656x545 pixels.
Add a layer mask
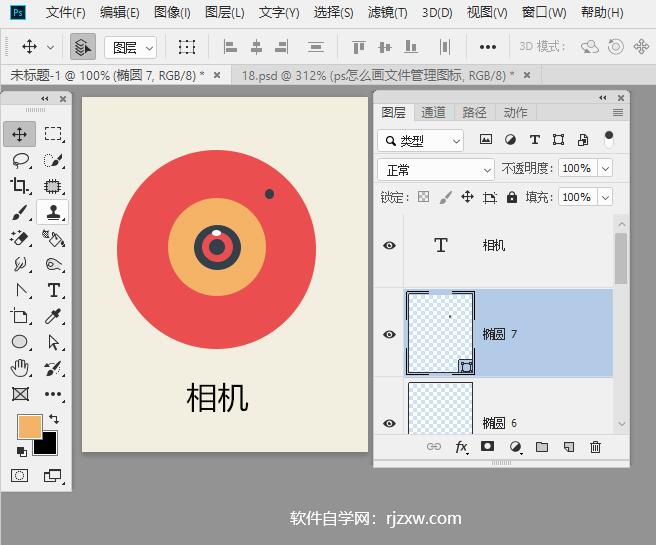pos(487,446)
